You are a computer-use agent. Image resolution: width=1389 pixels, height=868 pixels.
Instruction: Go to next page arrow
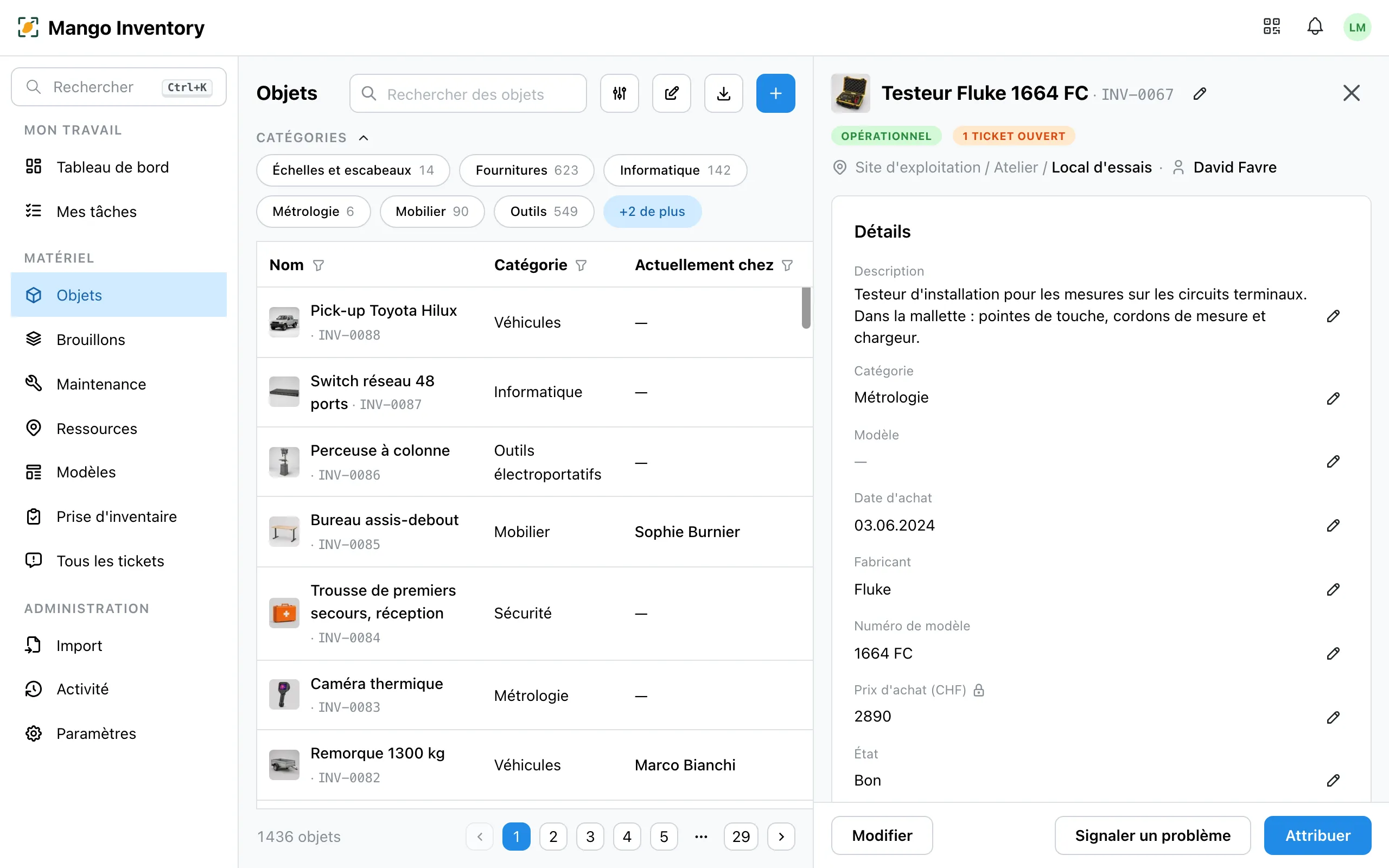(x=781, y=837)
